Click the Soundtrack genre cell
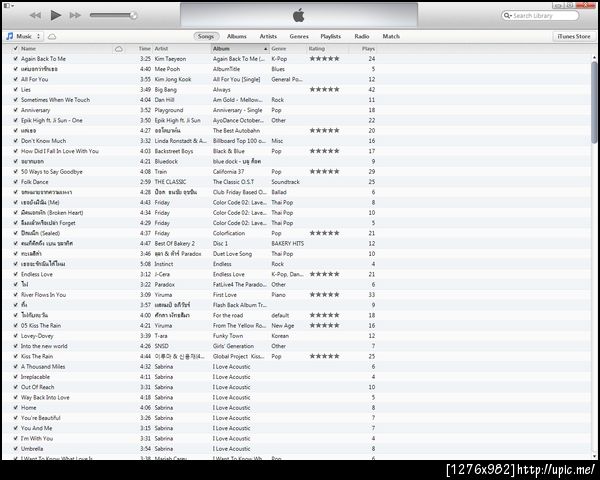600x480 pixels. click(285, 182)
